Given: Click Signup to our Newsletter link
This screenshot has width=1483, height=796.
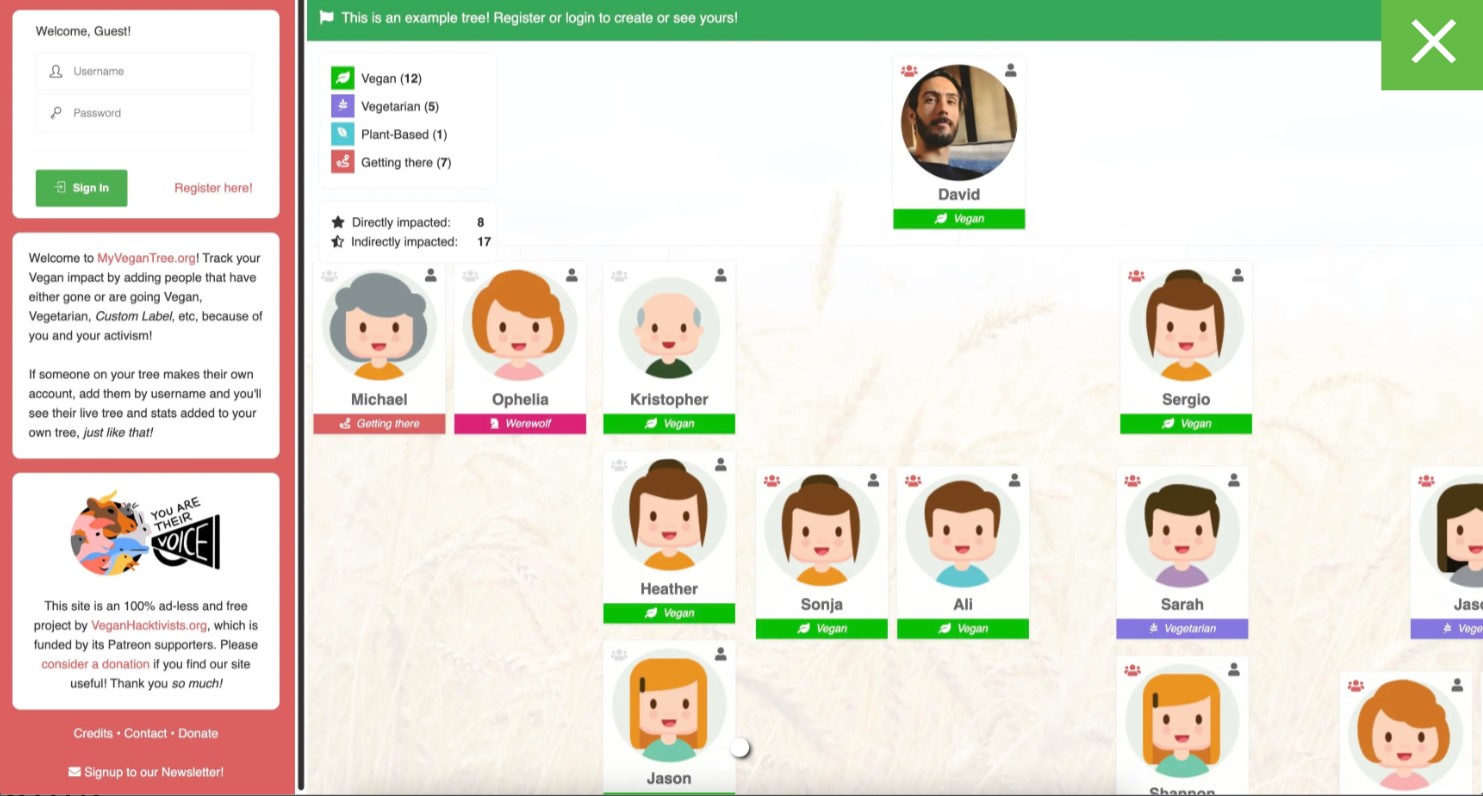Looking at the screenshot, I should (146, 772).
